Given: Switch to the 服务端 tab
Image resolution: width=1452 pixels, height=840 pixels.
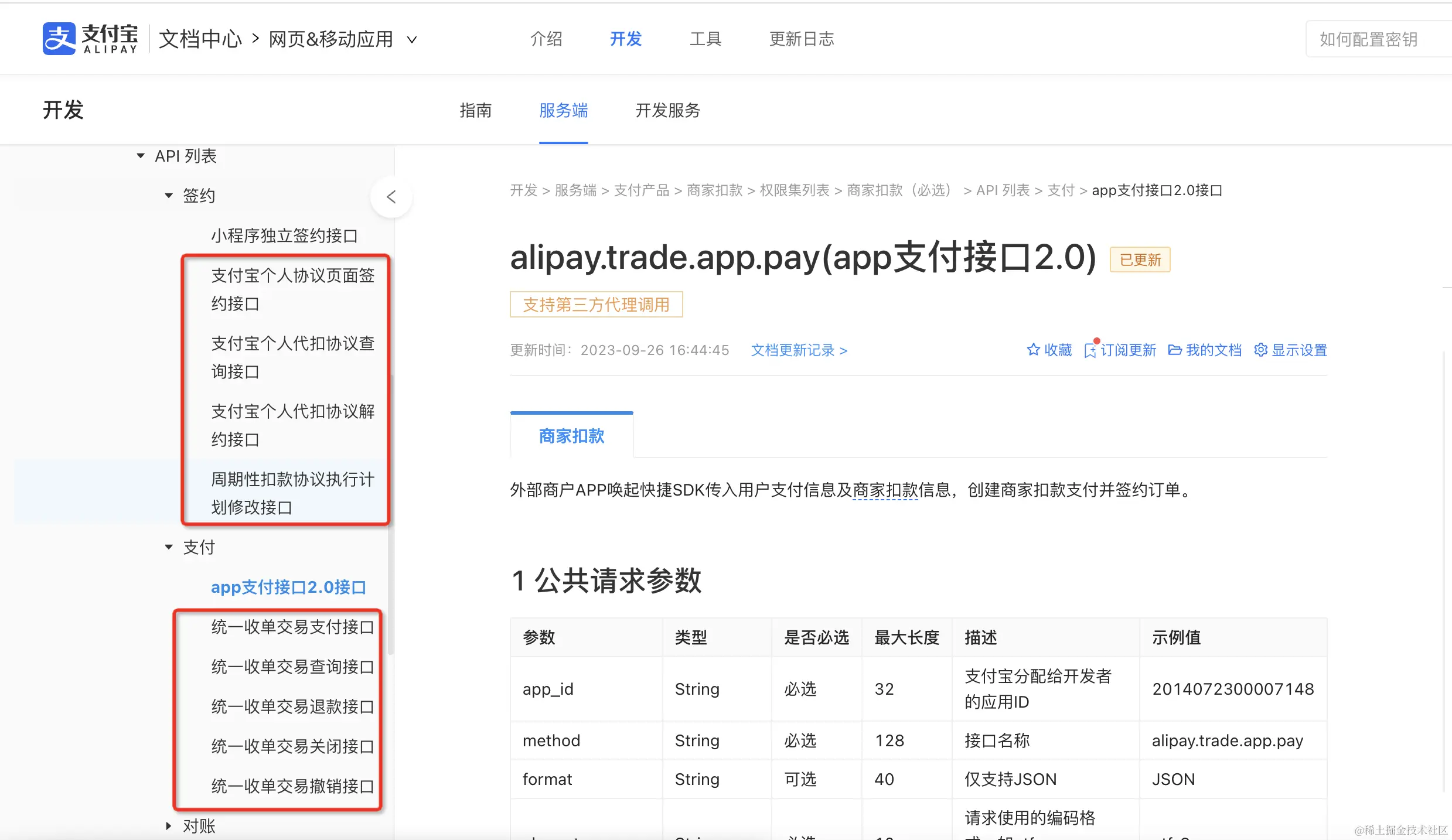Looking at the screenshot, I should [564, 110].
